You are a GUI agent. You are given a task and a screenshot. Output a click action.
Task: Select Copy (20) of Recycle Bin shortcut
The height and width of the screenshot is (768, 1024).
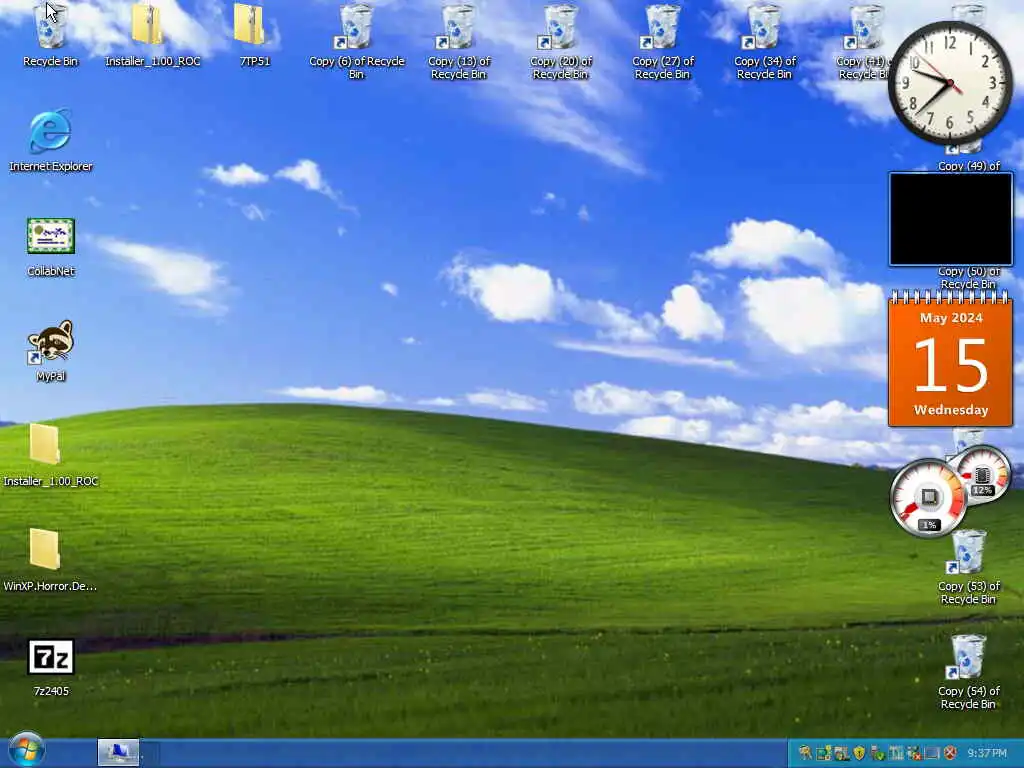point(560,41)
